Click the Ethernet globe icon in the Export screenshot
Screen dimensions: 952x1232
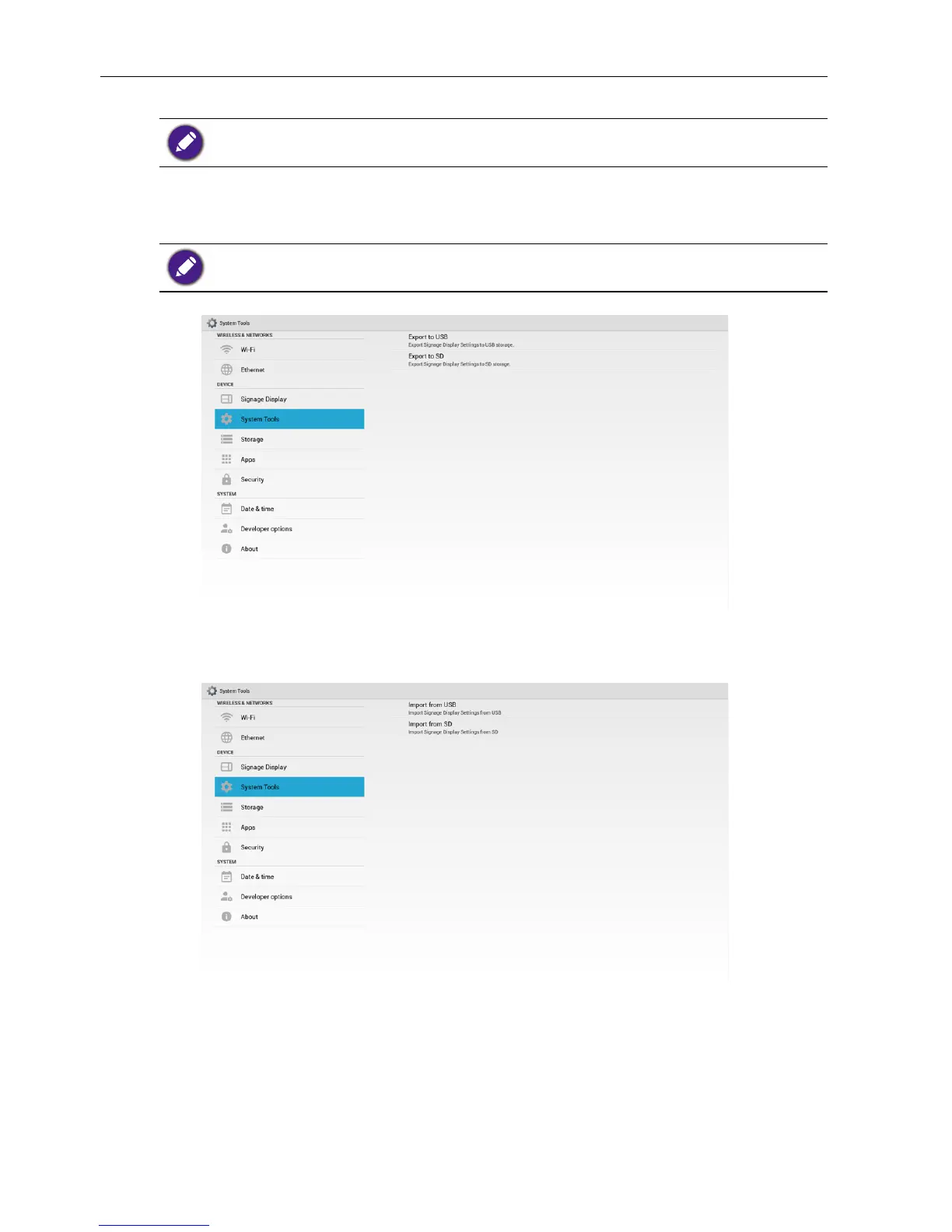[x=226, y=370]
